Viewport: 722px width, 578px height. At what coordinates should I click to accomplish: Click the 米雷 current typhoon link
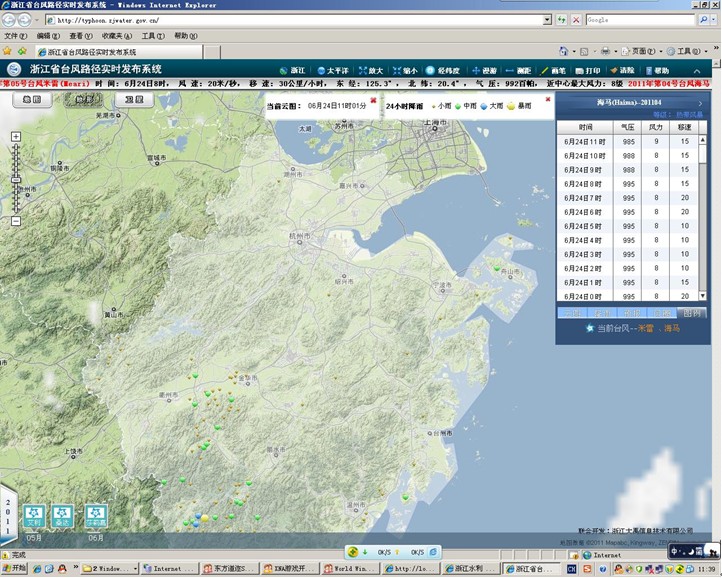click(646, 328)
